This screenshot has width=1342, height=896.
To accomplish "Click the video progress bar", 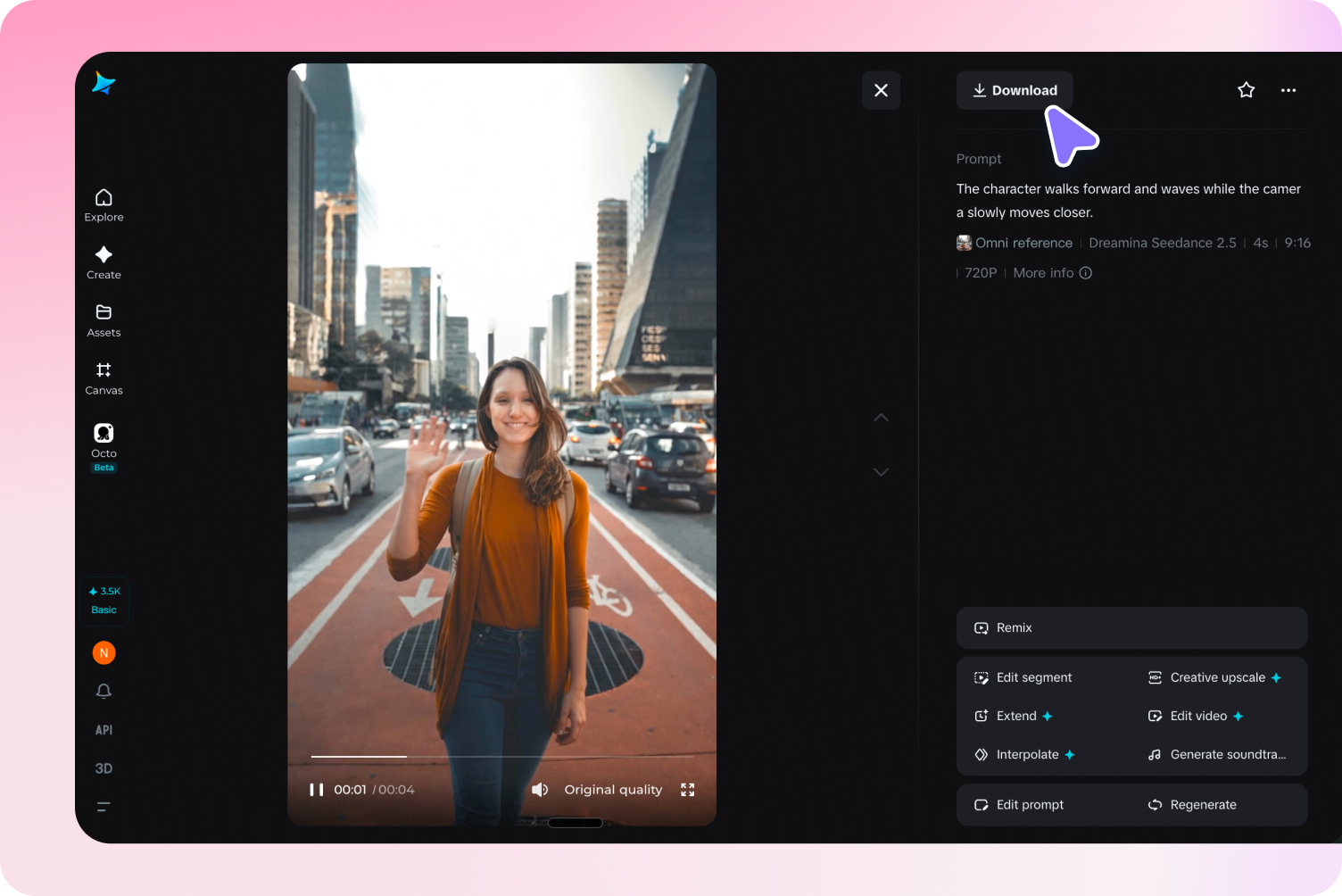I will pos(501,757).
